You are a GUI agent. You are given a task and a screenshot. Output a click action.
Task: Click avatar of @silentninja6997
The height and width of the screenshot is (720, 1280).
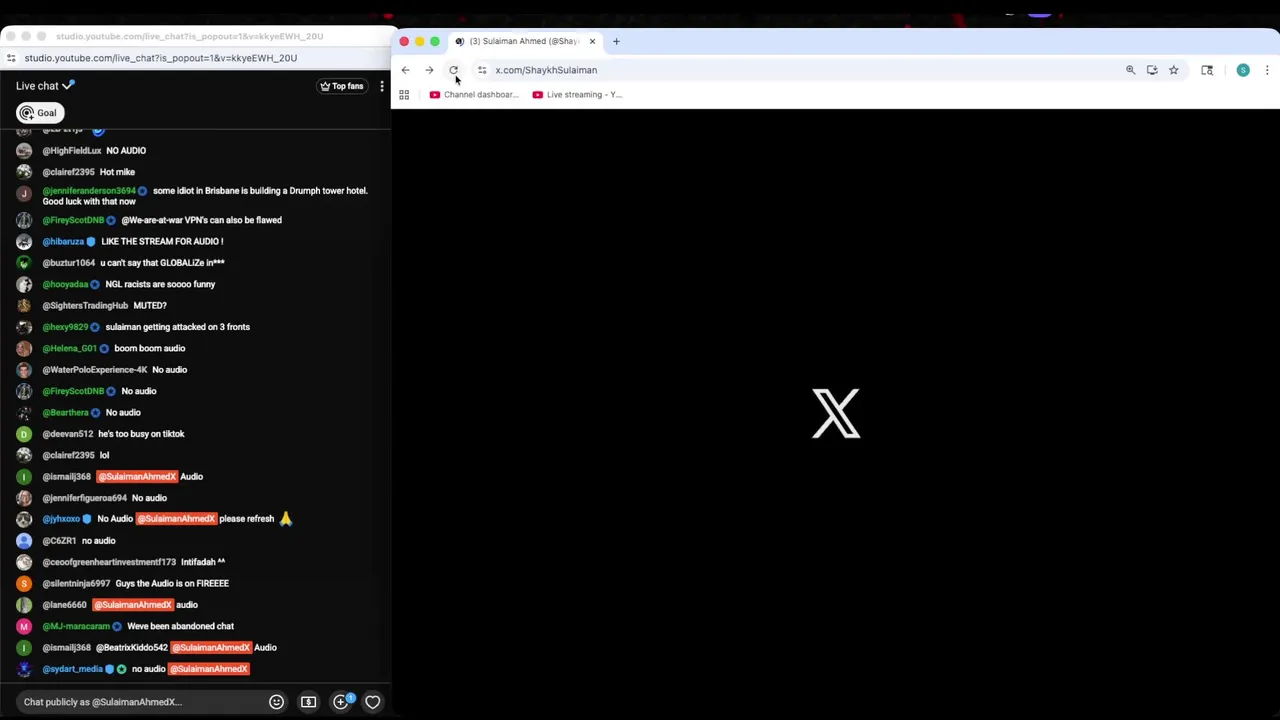pyautogui.click(x=24, y=584)
